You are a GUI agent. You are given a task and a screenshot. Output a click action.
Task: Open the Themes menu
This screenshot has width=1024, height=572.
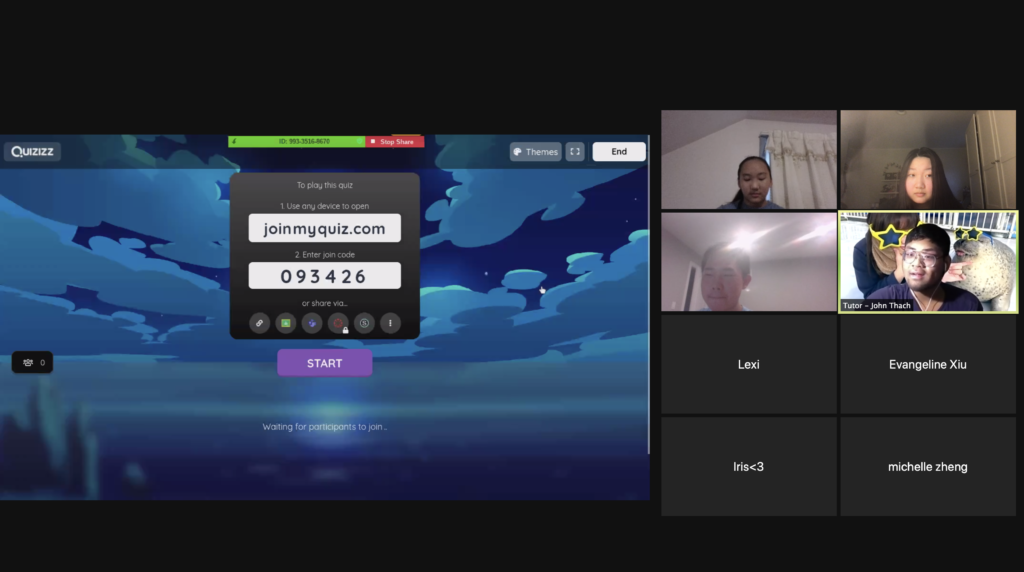[x=536, y=151]
